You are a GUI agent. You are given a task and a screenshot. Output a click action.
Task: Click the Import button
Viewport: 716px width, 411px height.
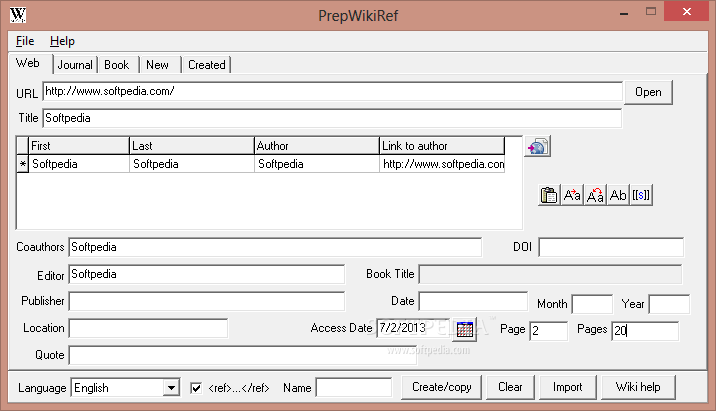(x=568, y=387)
